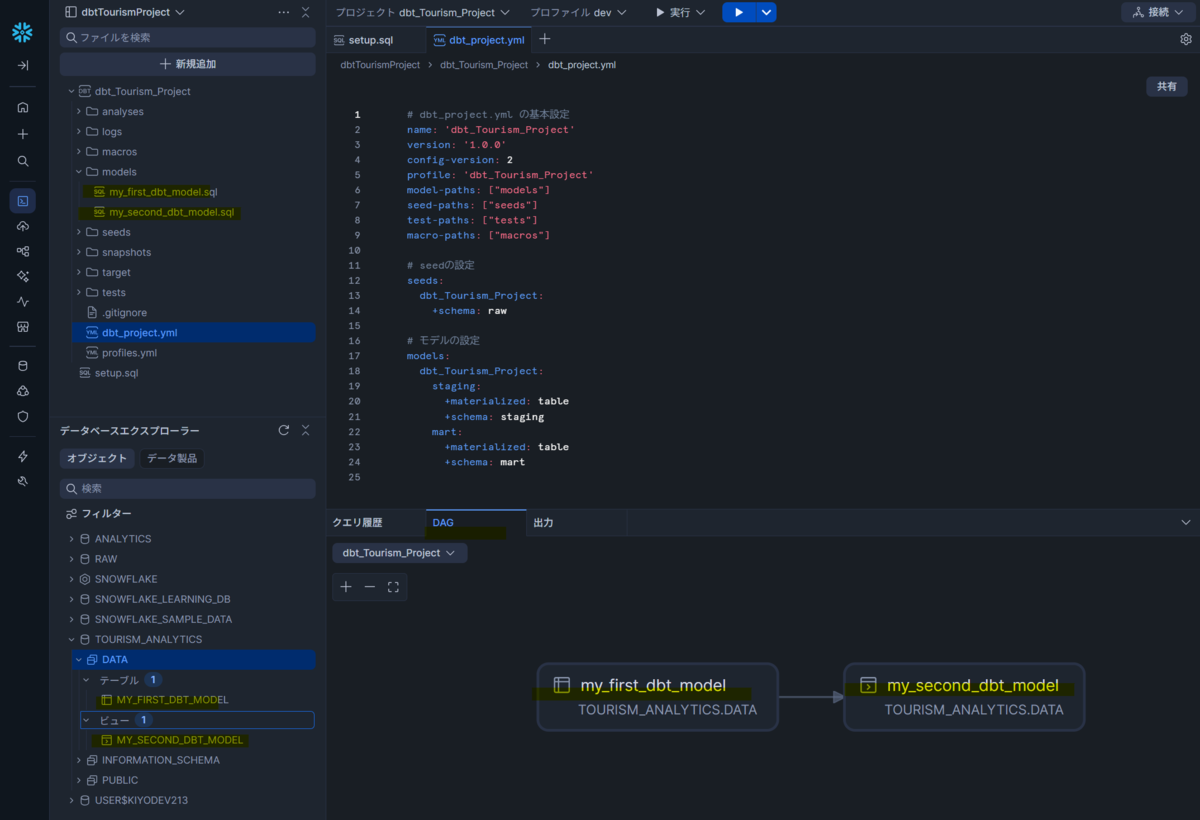Open the profile dev dropdown
The height and width of the screenshot is (820, 1200).
point(578,12)
